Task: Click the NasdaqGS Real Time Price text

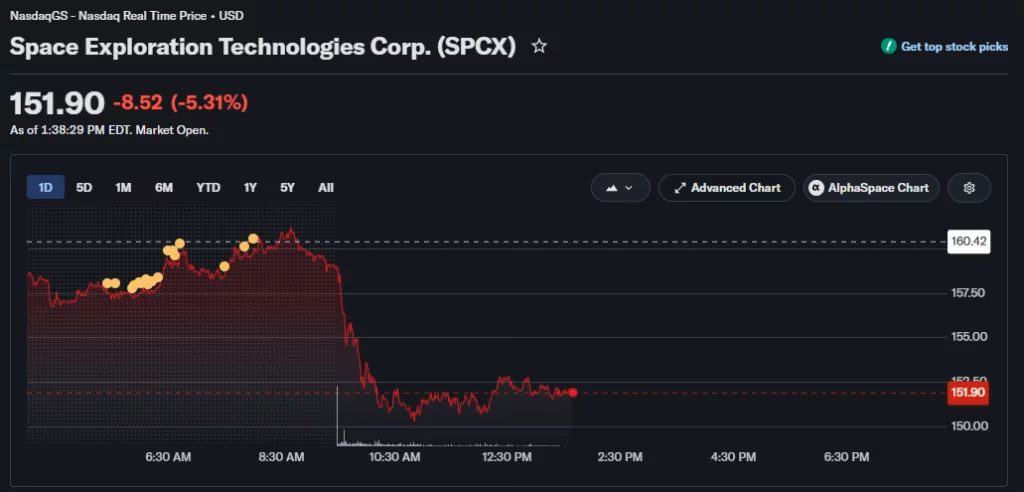Action: click(127, 16)
